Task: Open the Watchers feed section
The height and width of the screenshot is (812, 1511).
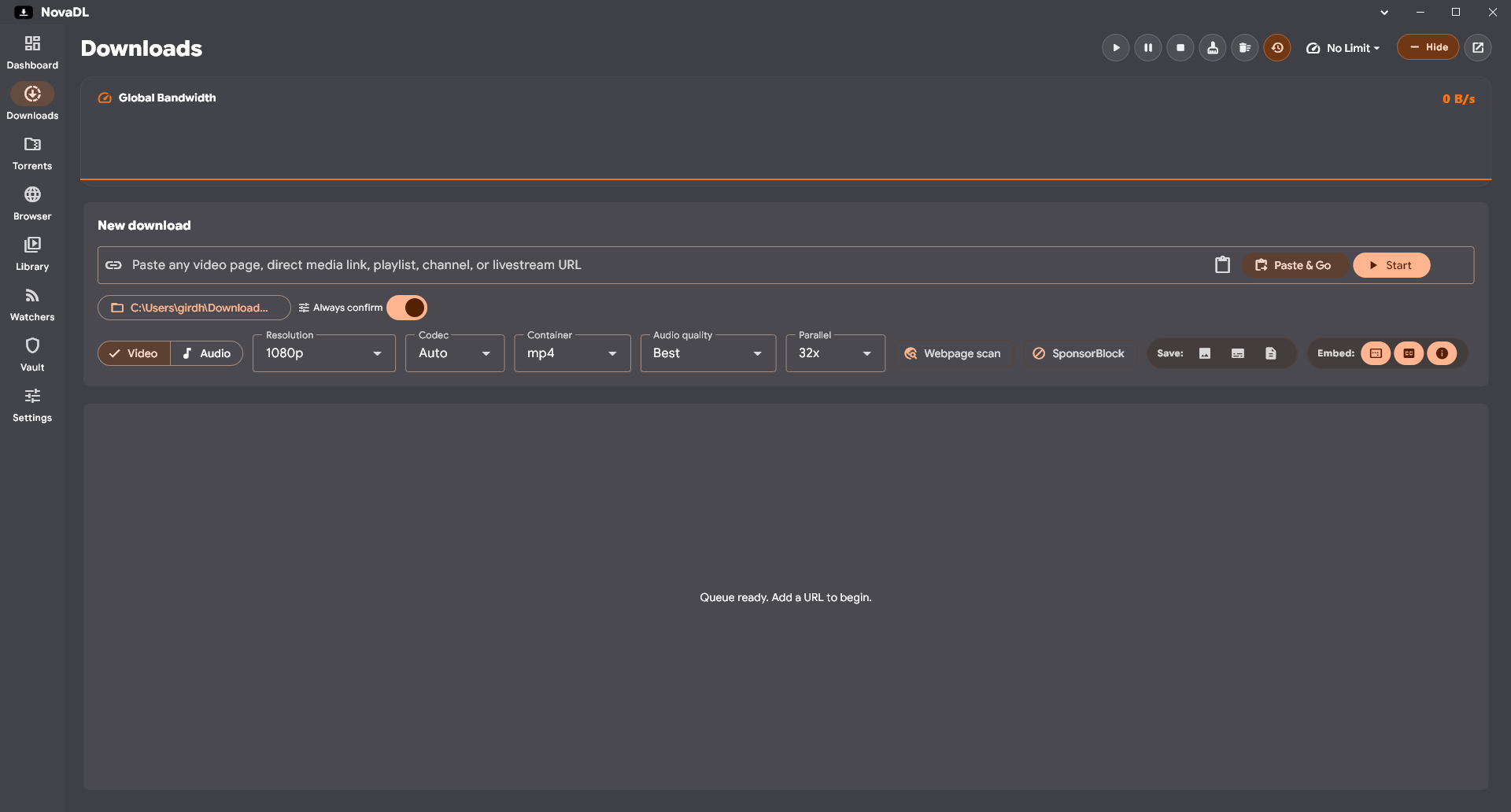Action: point(32,304)
